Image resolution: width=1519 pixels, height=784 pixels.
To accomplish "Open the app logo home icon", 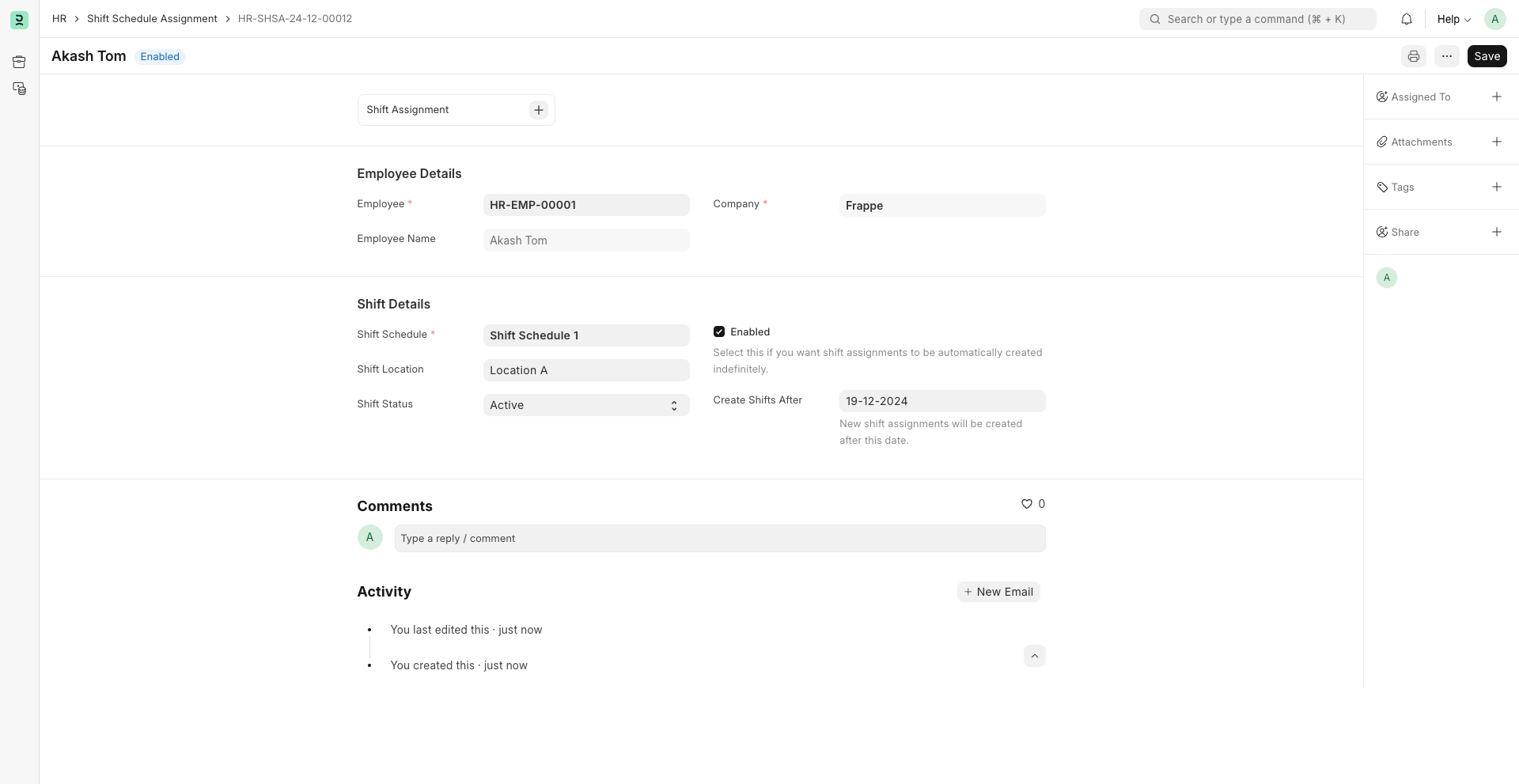I will (x=19, y=20).
